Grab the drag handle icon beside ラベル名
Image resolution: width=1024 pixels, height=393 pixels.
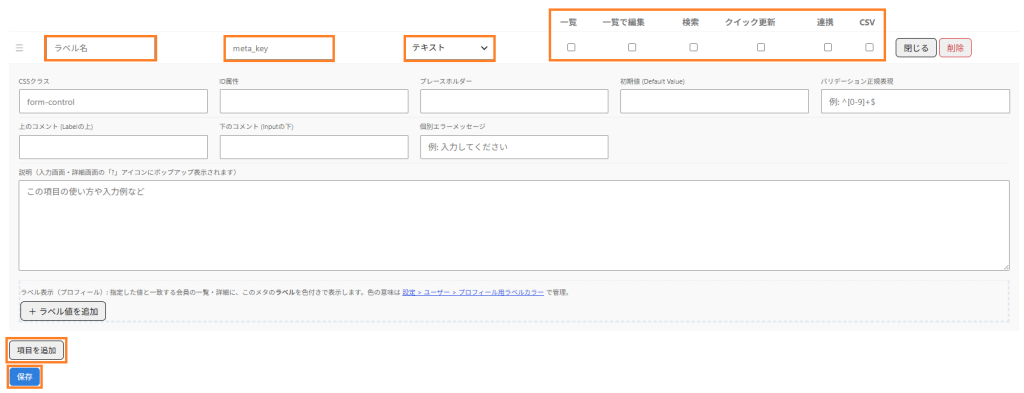(x=19, y=48)
